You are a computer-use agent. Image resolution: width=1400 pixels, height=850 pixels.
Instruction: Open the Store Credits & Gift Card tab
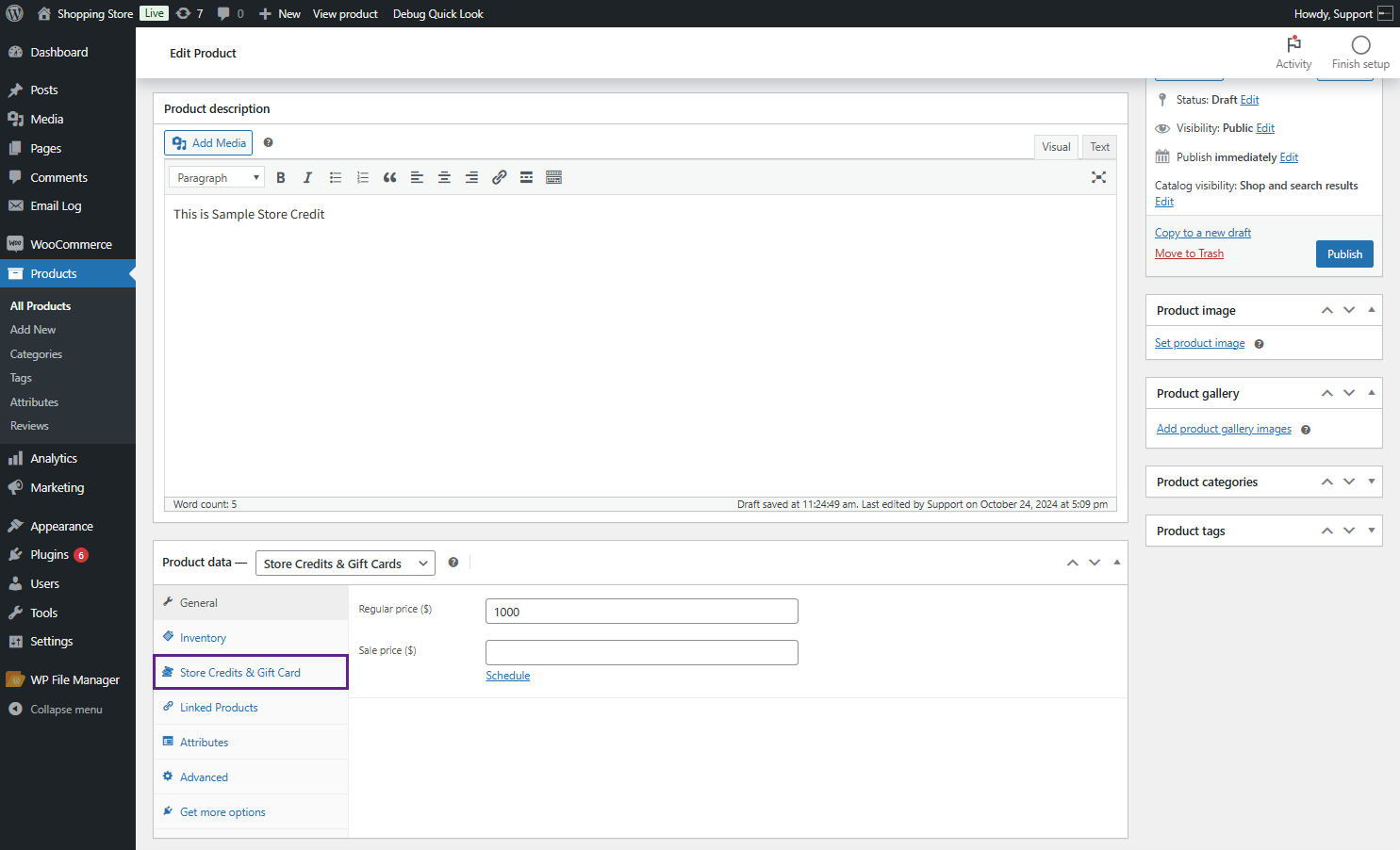click(x=251, y=673)
